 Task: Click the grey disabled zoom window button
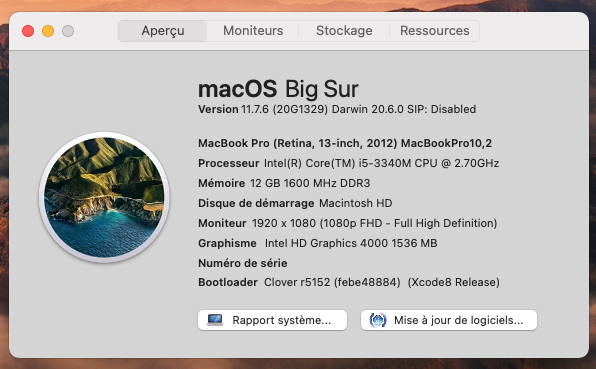(68, 31)
